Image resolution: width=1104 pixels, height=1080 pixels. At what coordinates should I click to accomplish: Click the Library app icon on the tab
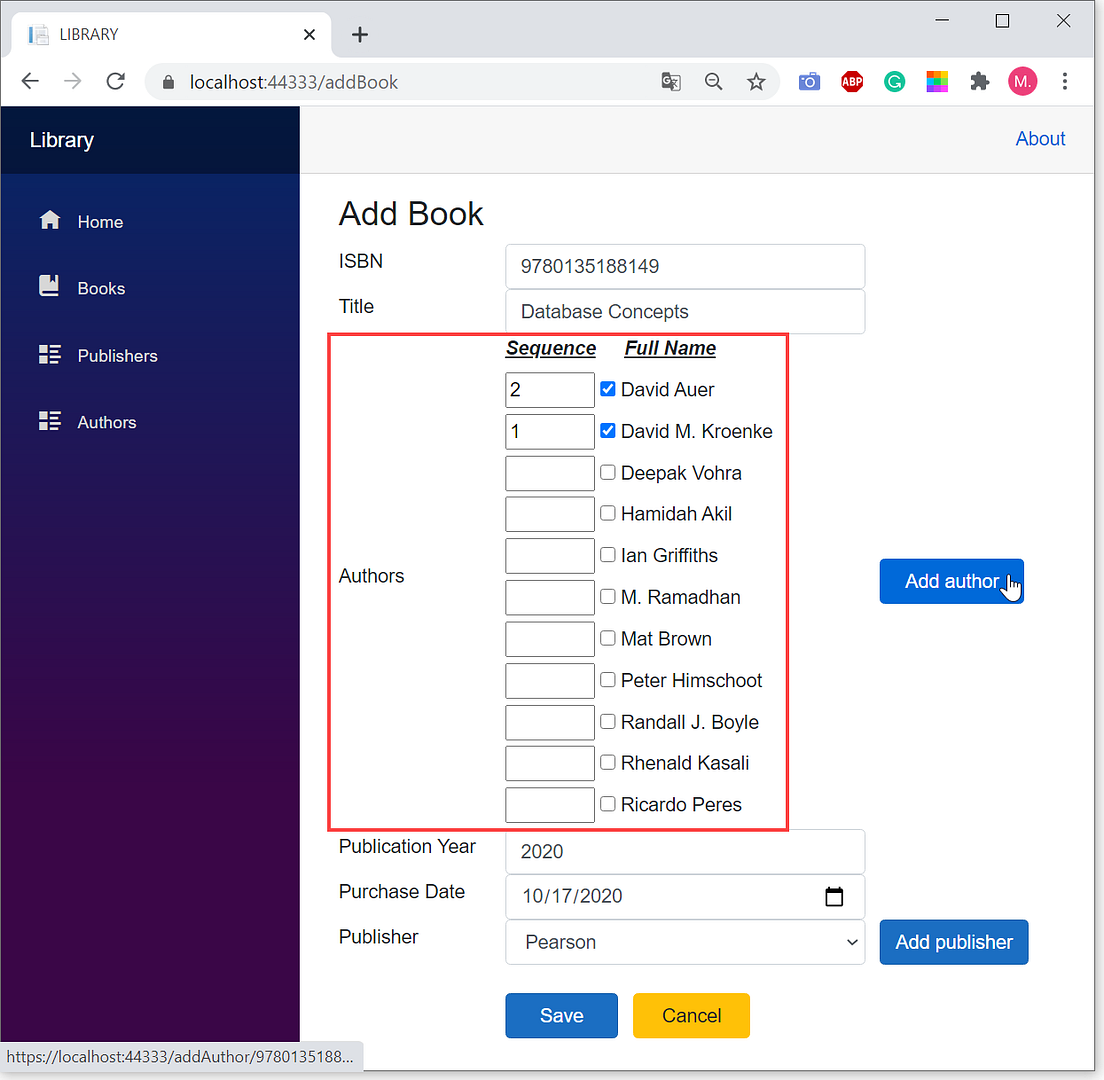[x=37, y=34]
